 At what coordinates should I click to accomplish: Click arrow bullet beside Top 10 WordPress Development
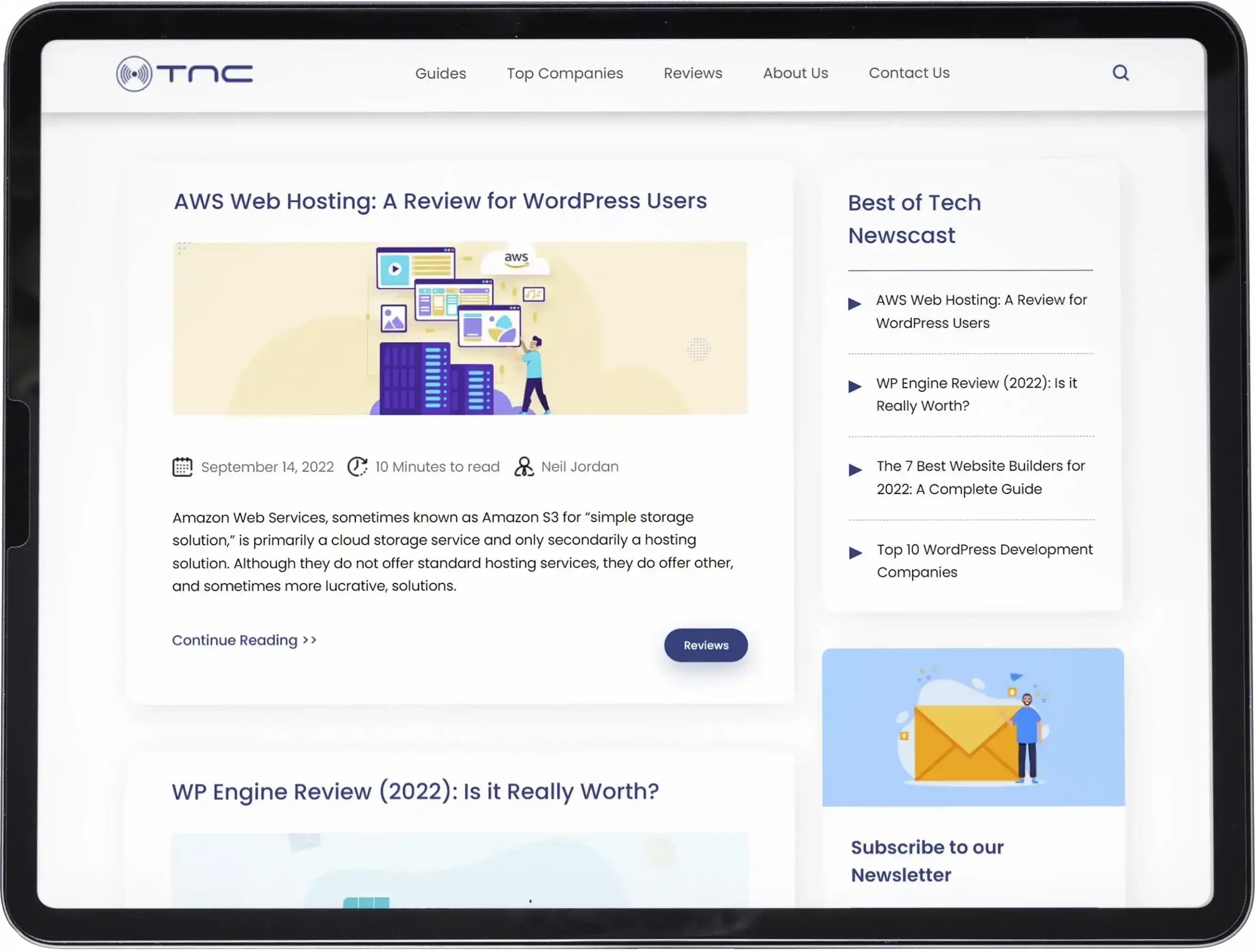point(855,553)
